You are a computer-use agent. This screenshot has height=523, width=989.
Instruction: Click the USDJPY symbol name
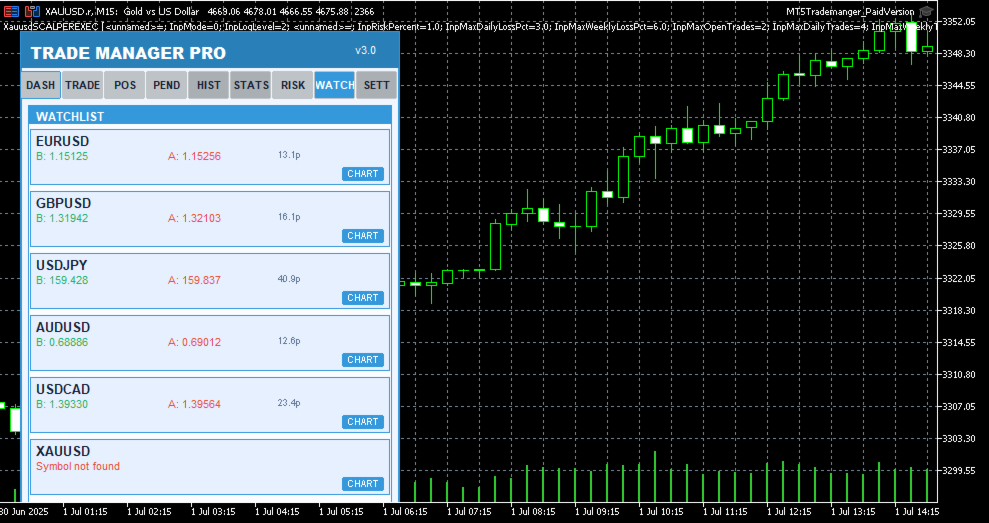[62, 265]
